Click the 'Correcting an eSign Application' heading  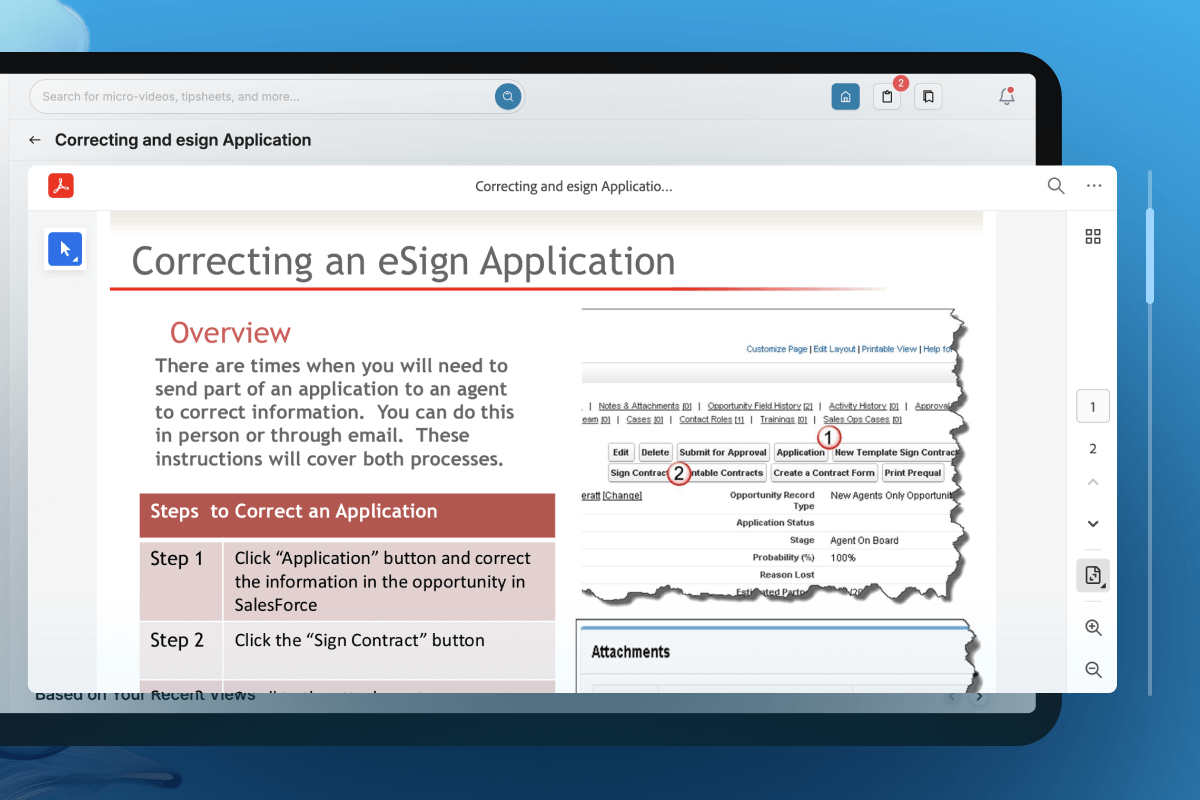point(403,261)
